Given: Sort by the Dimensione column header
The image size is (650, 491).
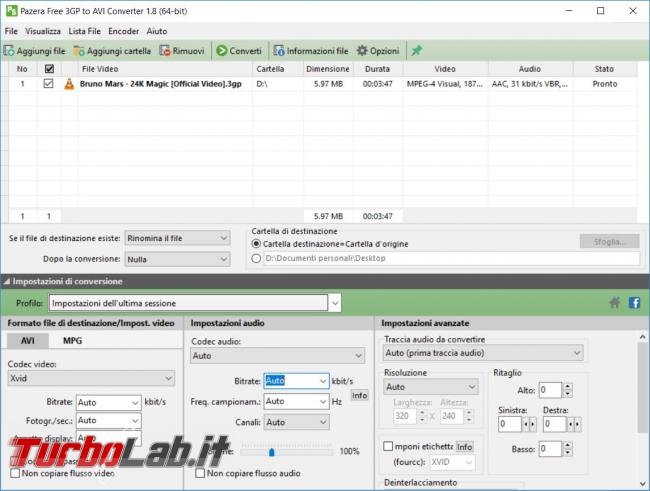Looking at the screenshot, I should 327,69.
